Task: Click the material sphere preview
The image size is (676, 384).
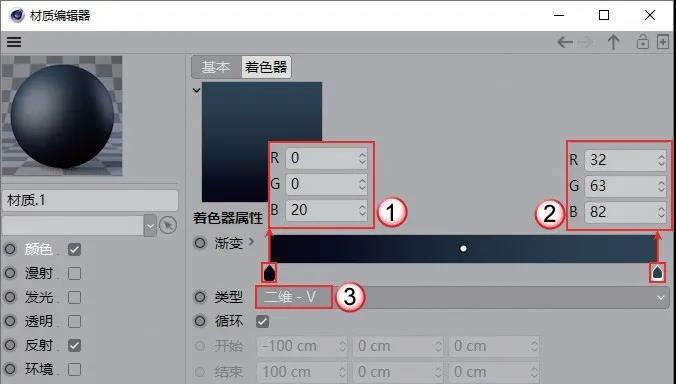Action: tap(62, 116)
